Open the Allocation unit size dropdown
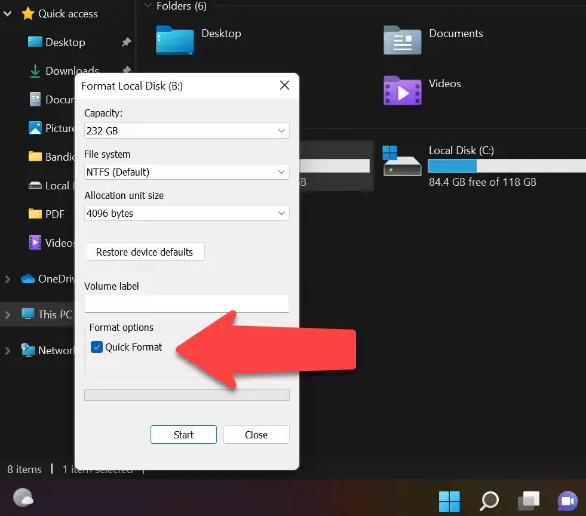This screenshot has height=516, width=586. pos(186,213)
